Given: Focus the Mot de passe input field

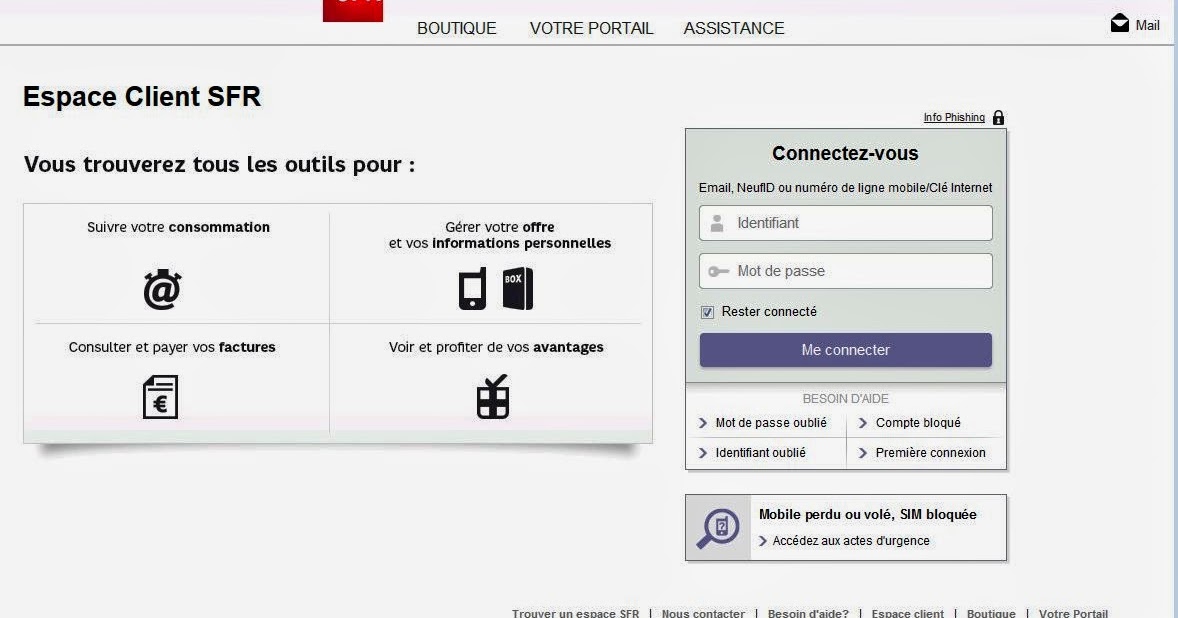Looking at the screenshot, I should 845,271.
